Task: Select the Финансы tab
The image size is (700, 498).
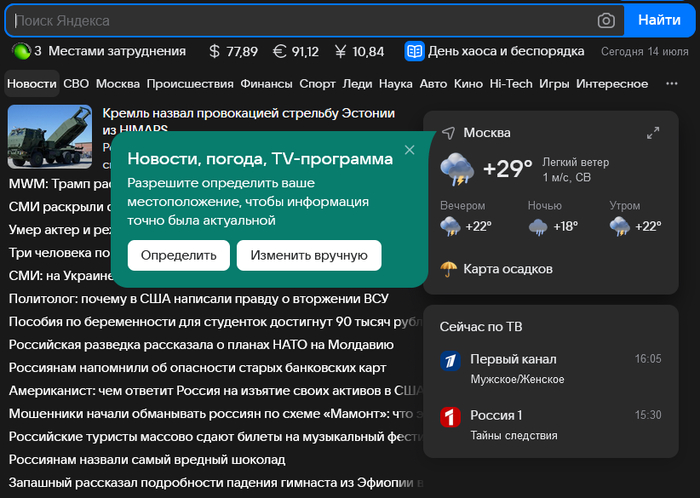Action: tap(267, 83)
